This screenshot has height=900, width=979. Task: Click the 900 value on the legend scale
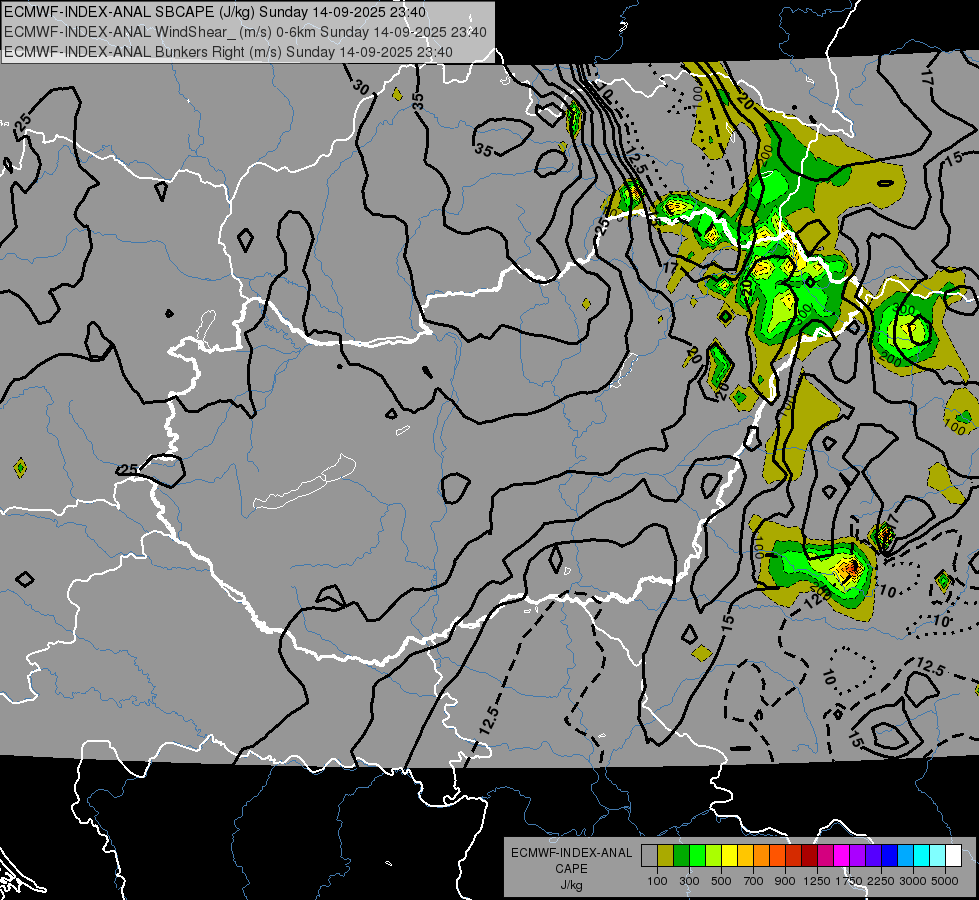pos(785,881)
